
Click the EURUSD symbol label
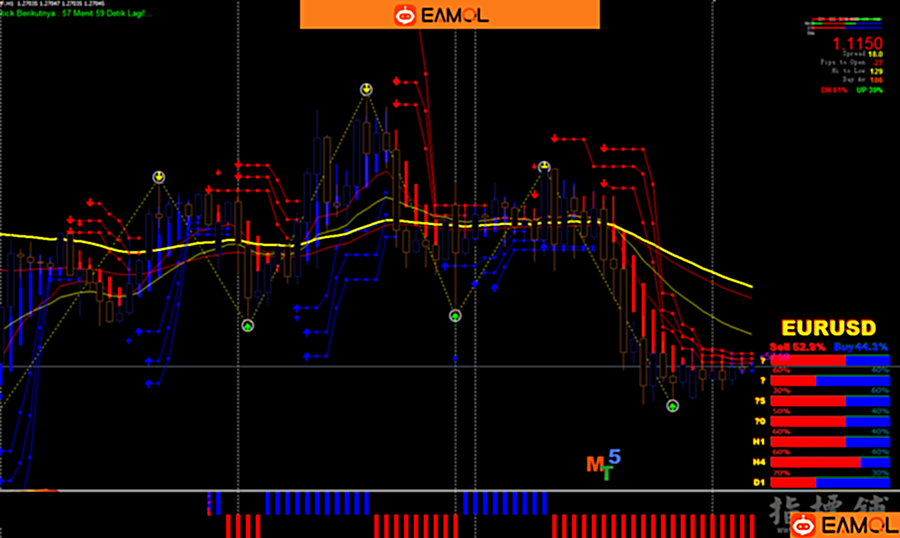828,328
